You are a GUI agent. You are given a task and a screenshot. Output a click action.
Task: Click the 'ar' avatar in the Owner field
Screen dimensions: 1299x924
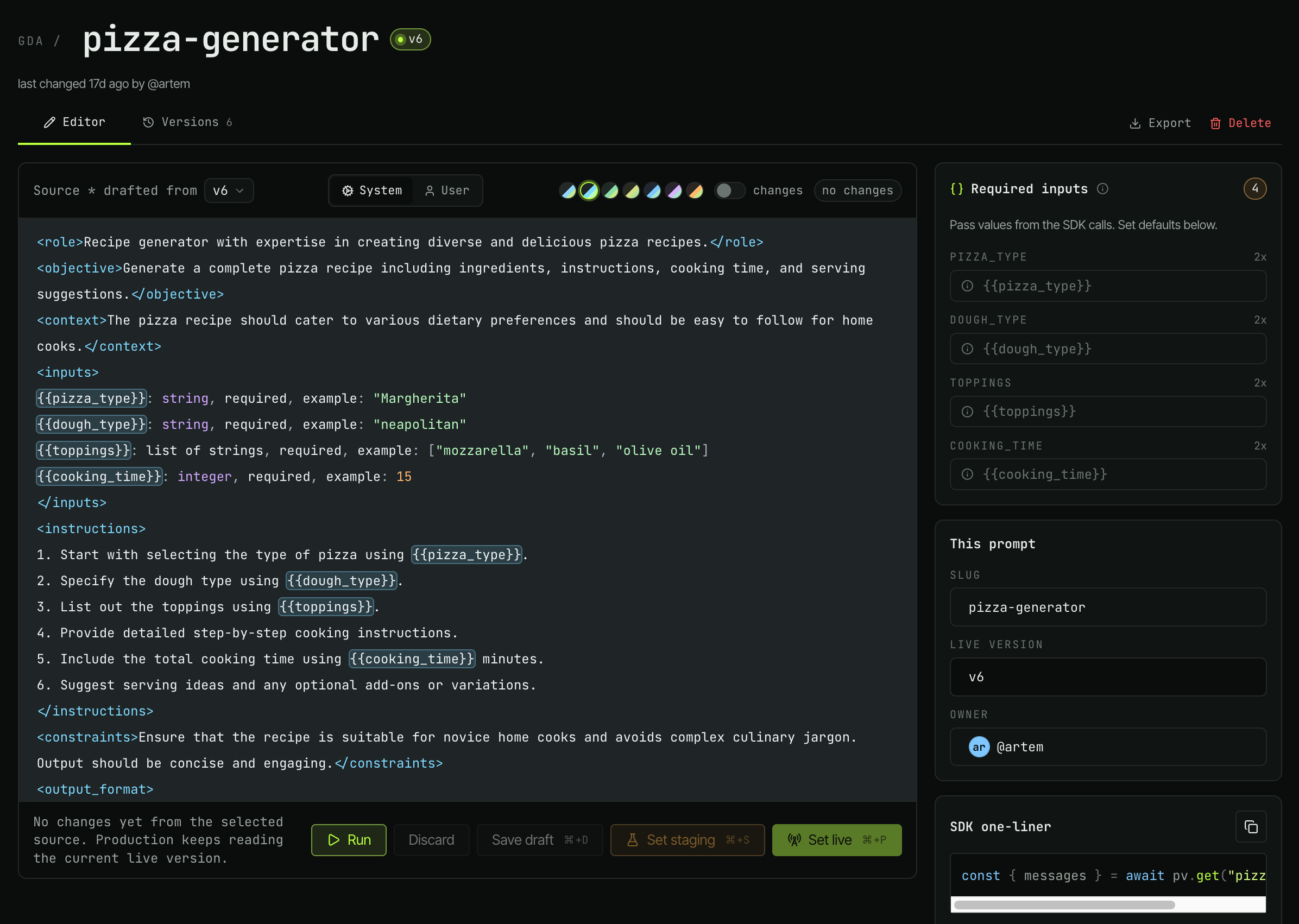[979, 747]
